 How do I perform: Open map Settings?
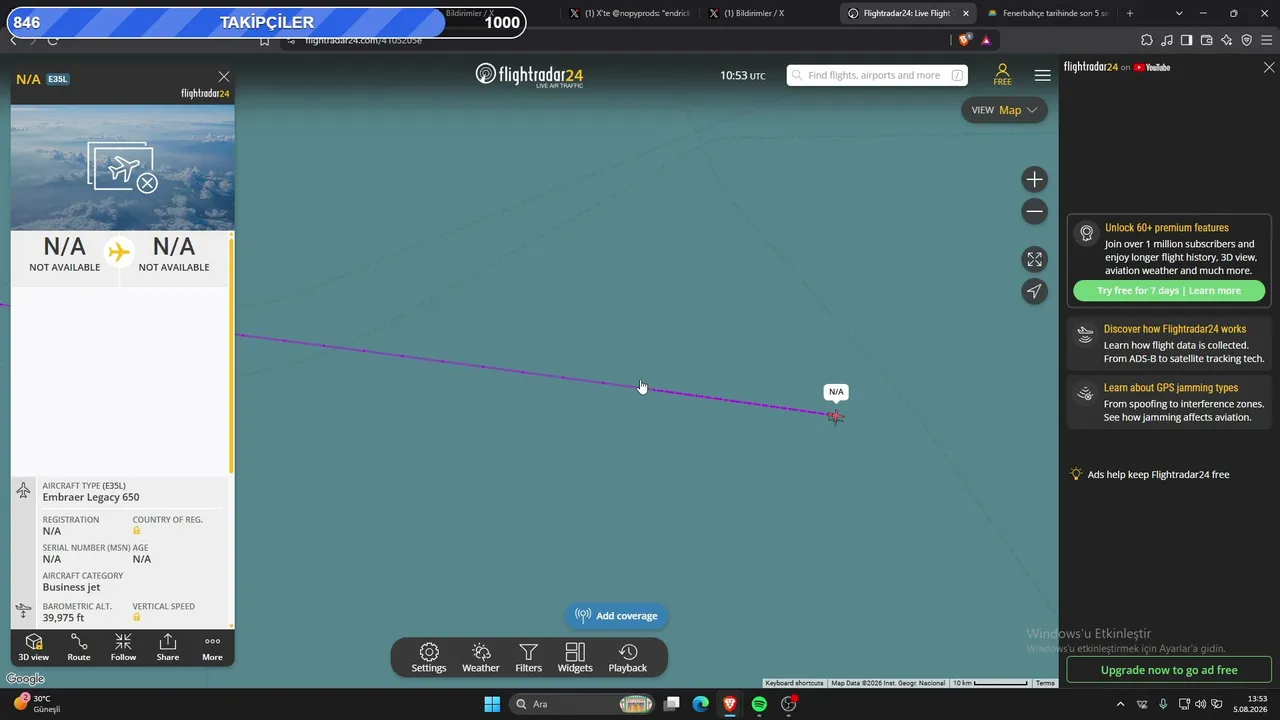429,658
